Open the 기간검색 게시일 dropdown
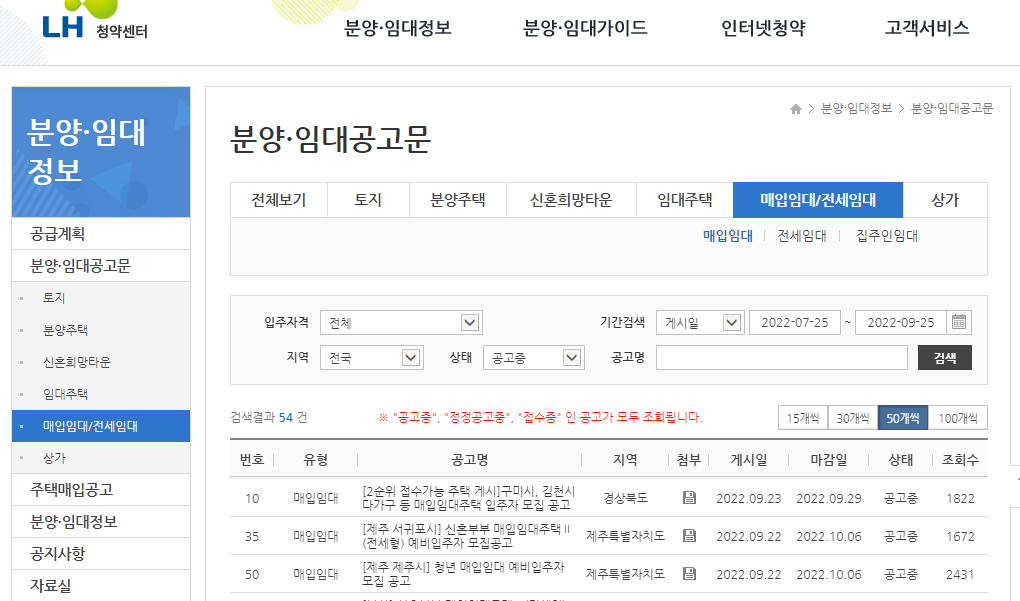Viewport: 1020px width, 601px height. (700, 322)
